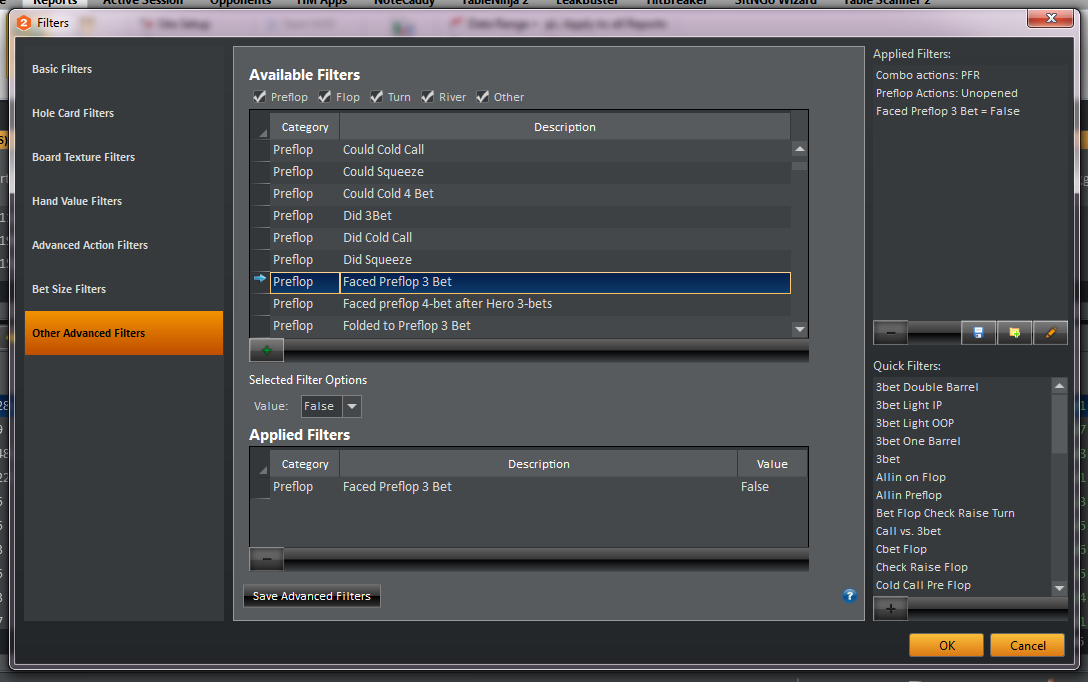The image size is (1088, 682).
Task: Click the green plus add-filter button
Action: 266,350
